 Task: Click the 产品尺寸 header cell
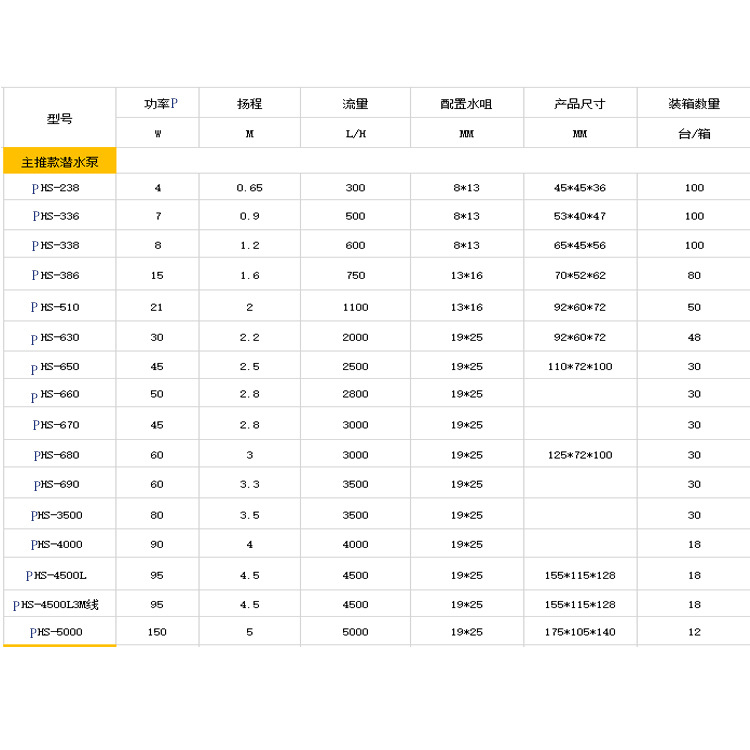(x=580, y=103)
